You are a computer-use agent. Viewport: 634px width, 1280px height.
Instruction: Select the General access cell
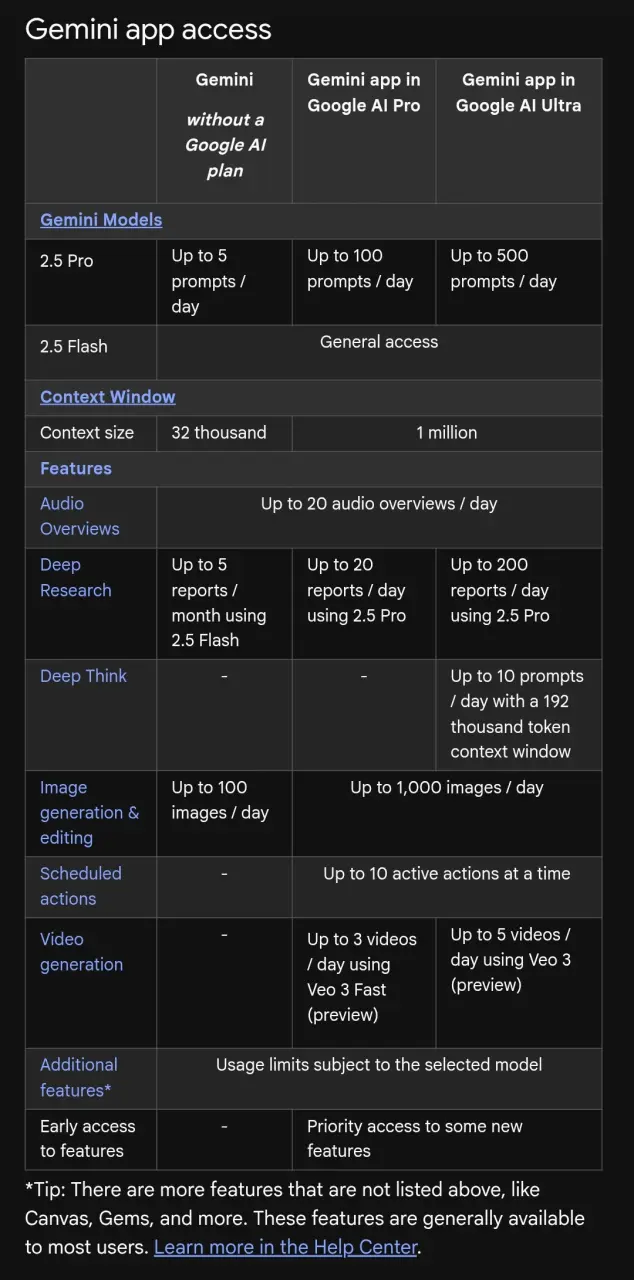coord(379,342)
